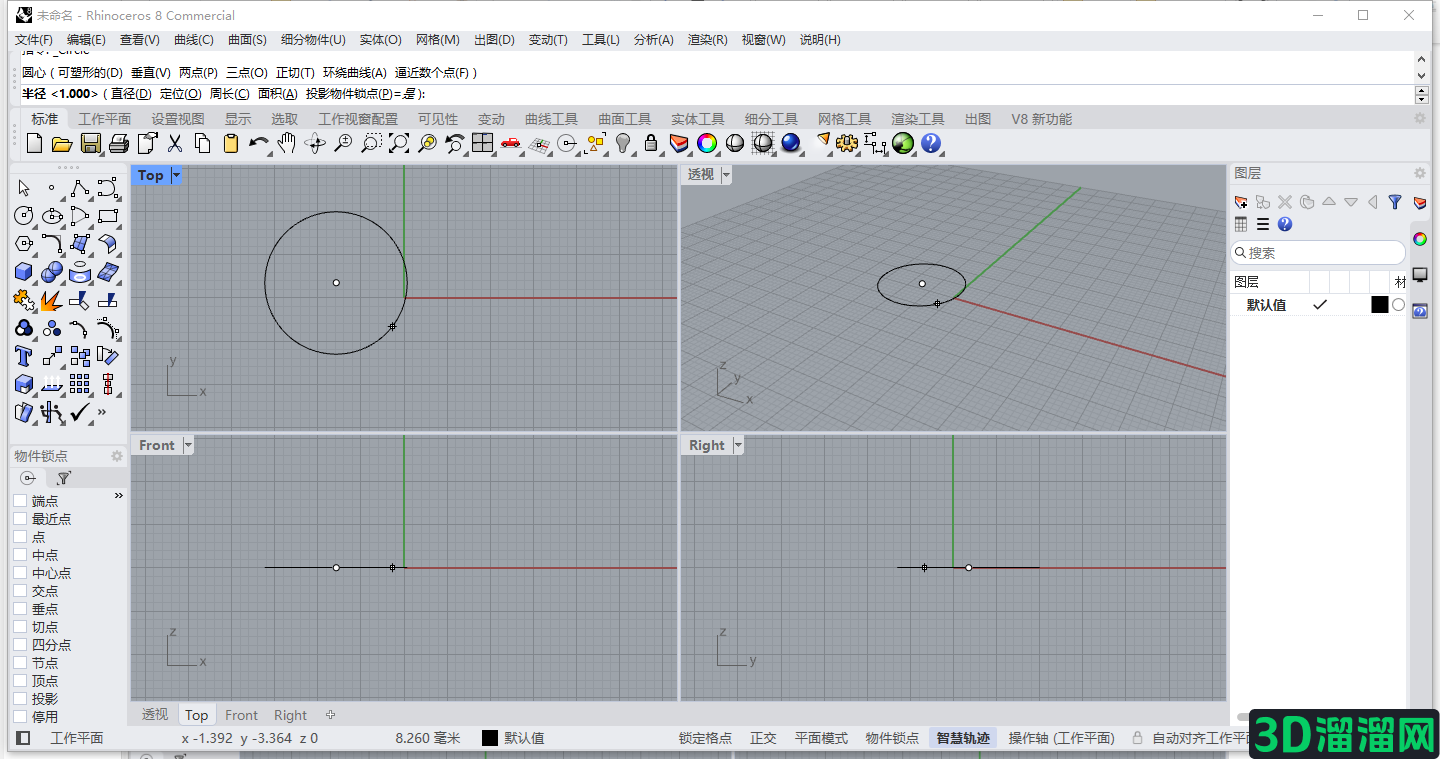Click the layer filter funnel icon

(1395, 202)
